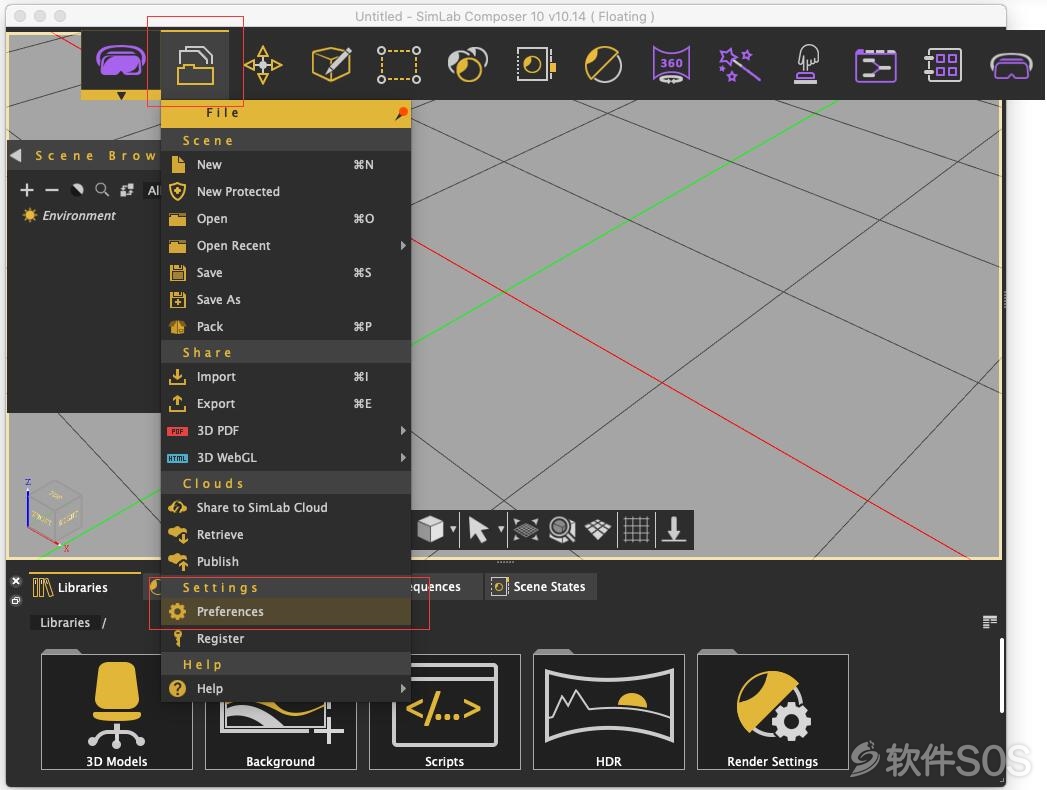Open the scene states toolbar icon

(x=536, y=64)
